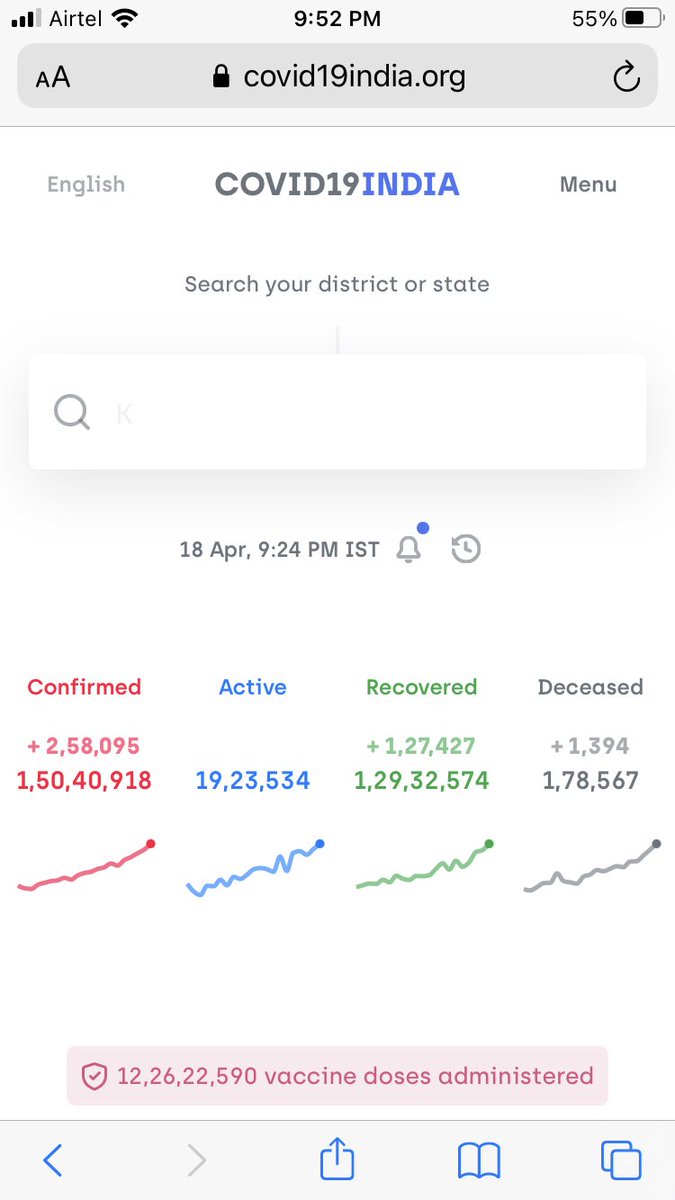This screenshot has height=1200, width=675.
Task: Tap the cellular signal bars
Action: coord(27,19)
